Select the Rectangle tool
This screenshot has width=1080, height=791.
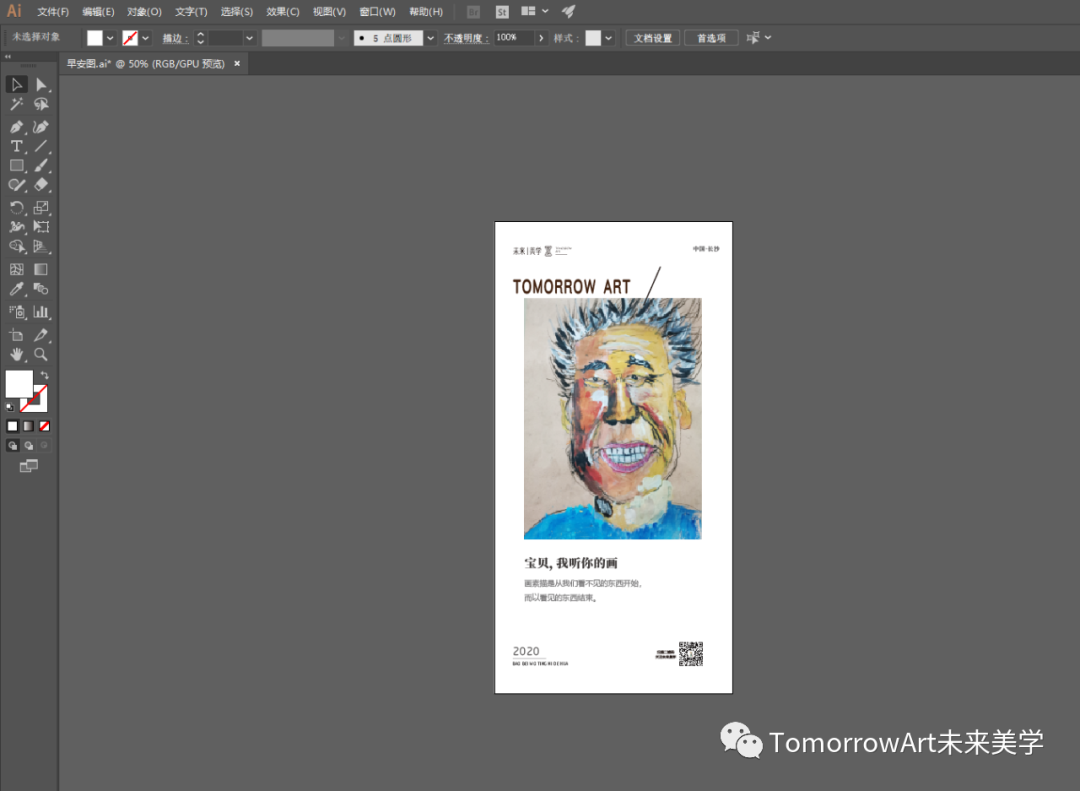pos(17,165)
